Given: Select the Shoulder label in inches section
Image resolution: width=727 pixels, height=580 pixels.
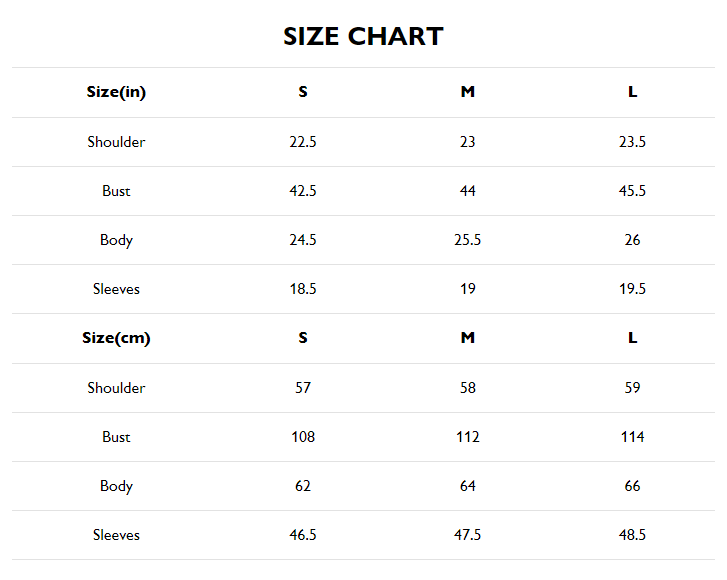Looking at the screenshot, I should (116, 142).
